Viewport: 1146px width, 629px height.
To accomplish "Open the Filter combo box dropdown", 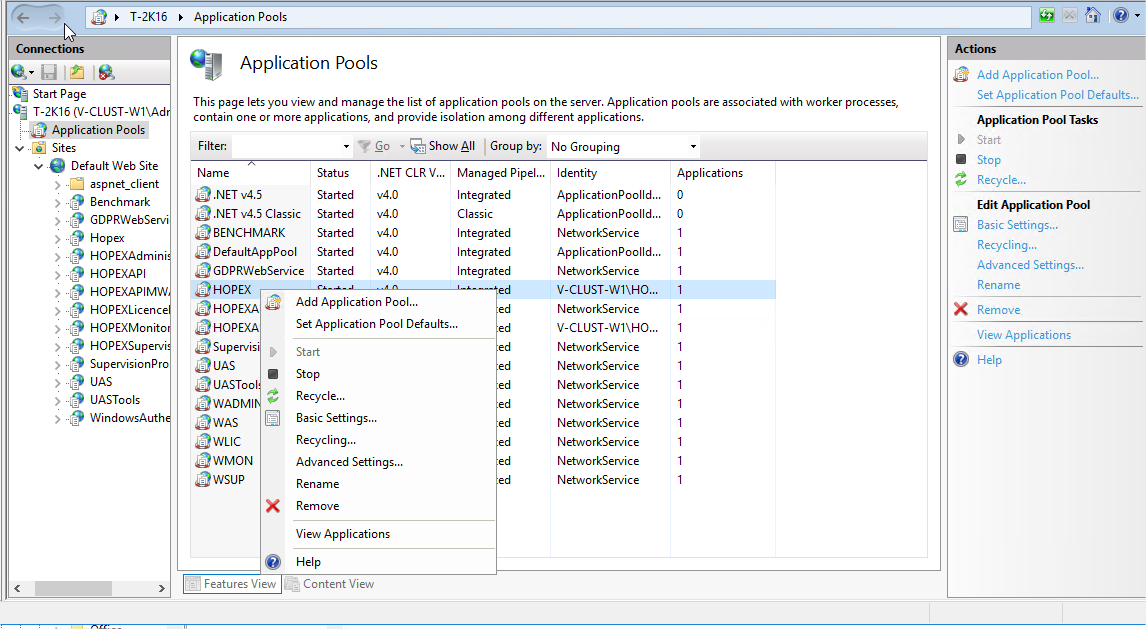I will (346, 147).
